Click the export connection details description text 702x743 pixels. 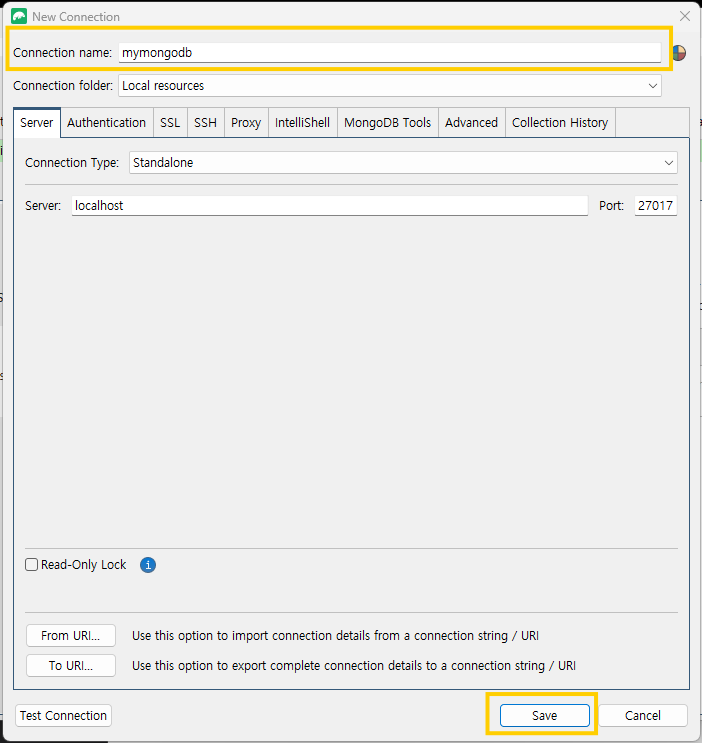point(354,666)
